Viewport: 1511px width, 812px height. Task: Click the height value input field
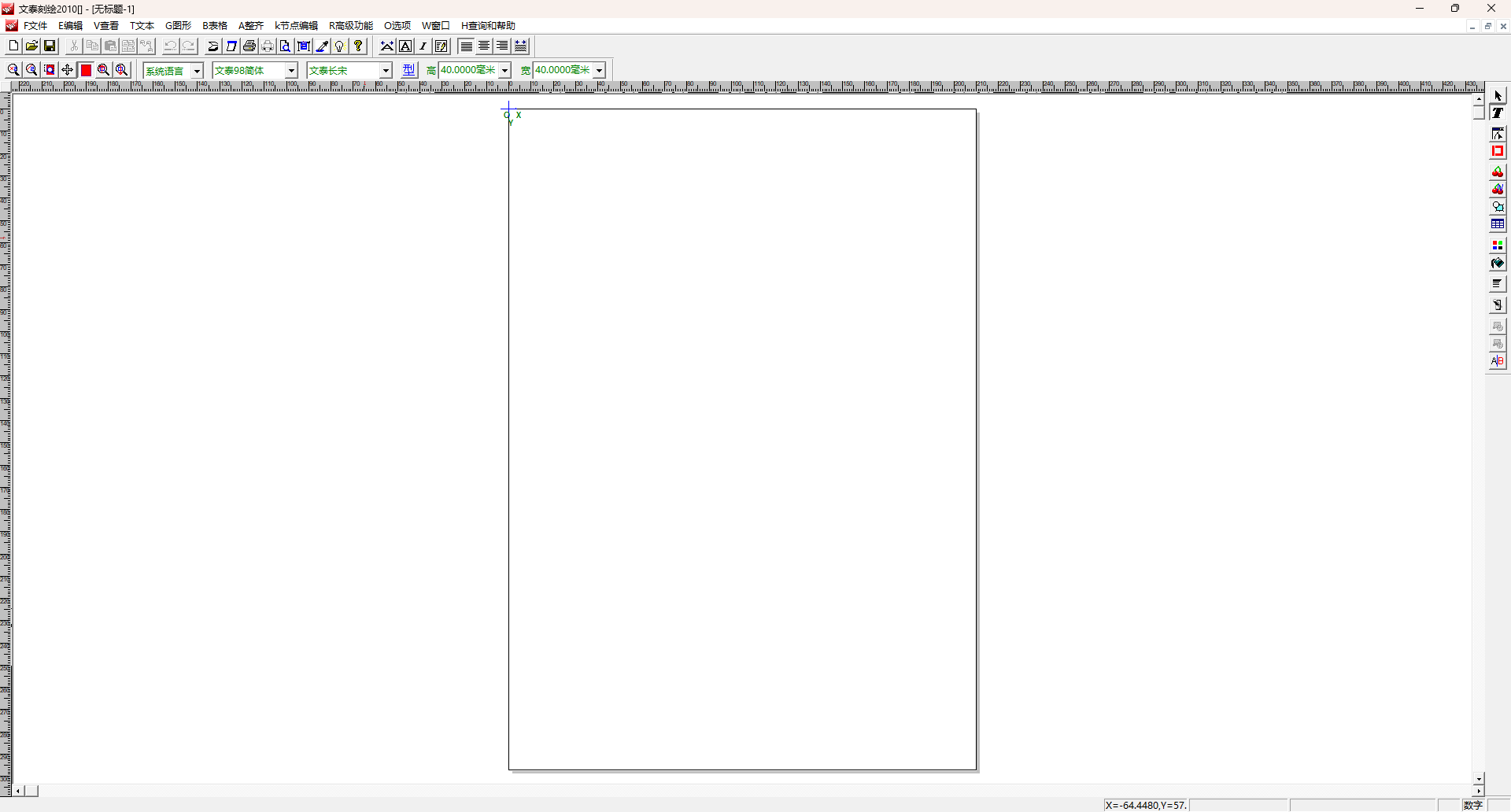coord(469,71)
